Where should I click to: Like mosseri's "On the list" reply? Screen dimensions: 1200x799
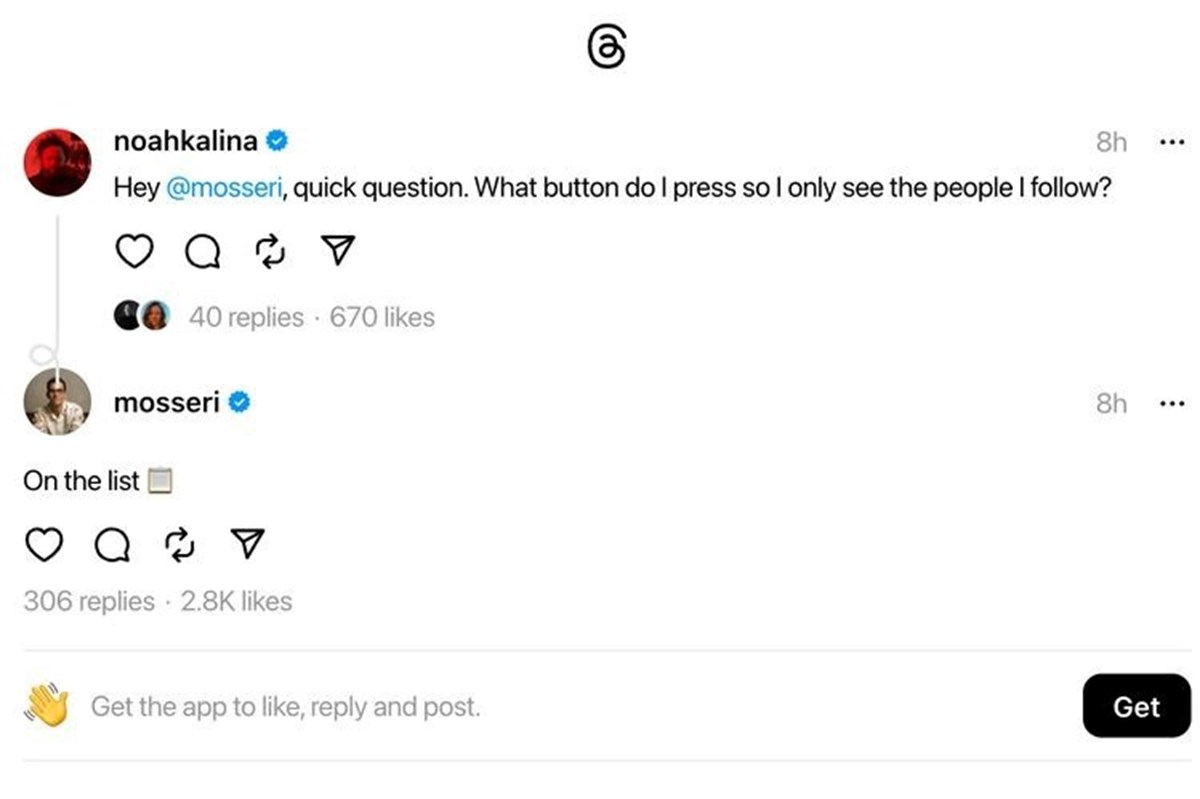43,543
